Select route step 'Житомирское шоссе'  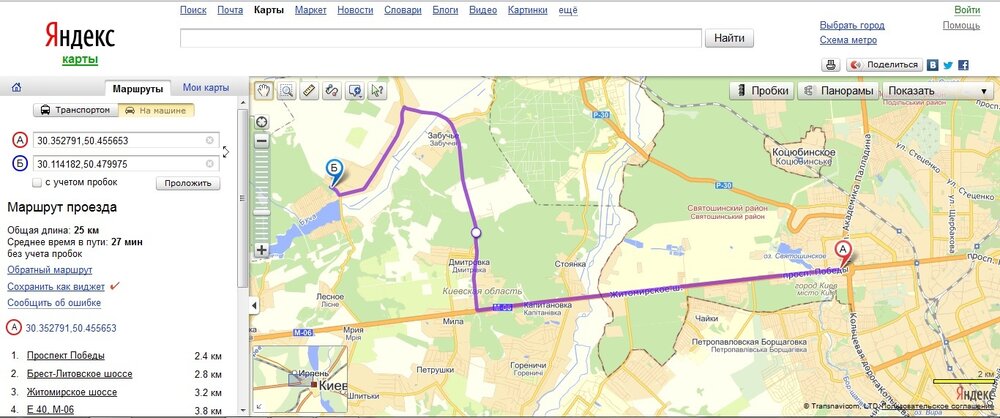point(71,392)
